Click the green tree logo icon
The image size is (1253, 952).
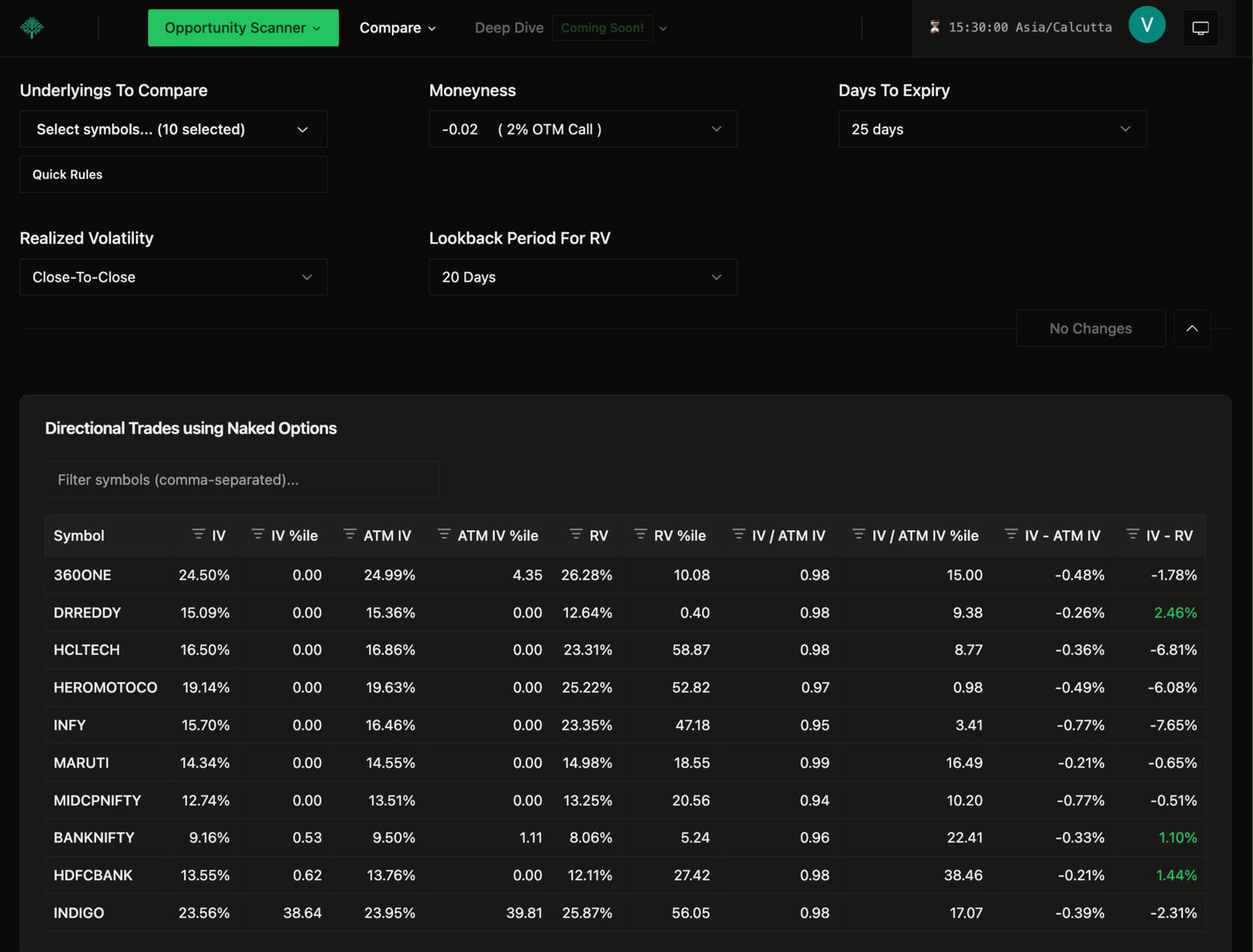tap(32, 28)
